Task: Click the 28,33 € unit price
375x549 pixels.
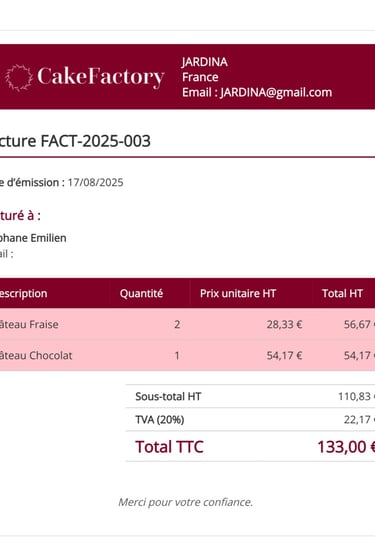Action: tap(284, 325)
